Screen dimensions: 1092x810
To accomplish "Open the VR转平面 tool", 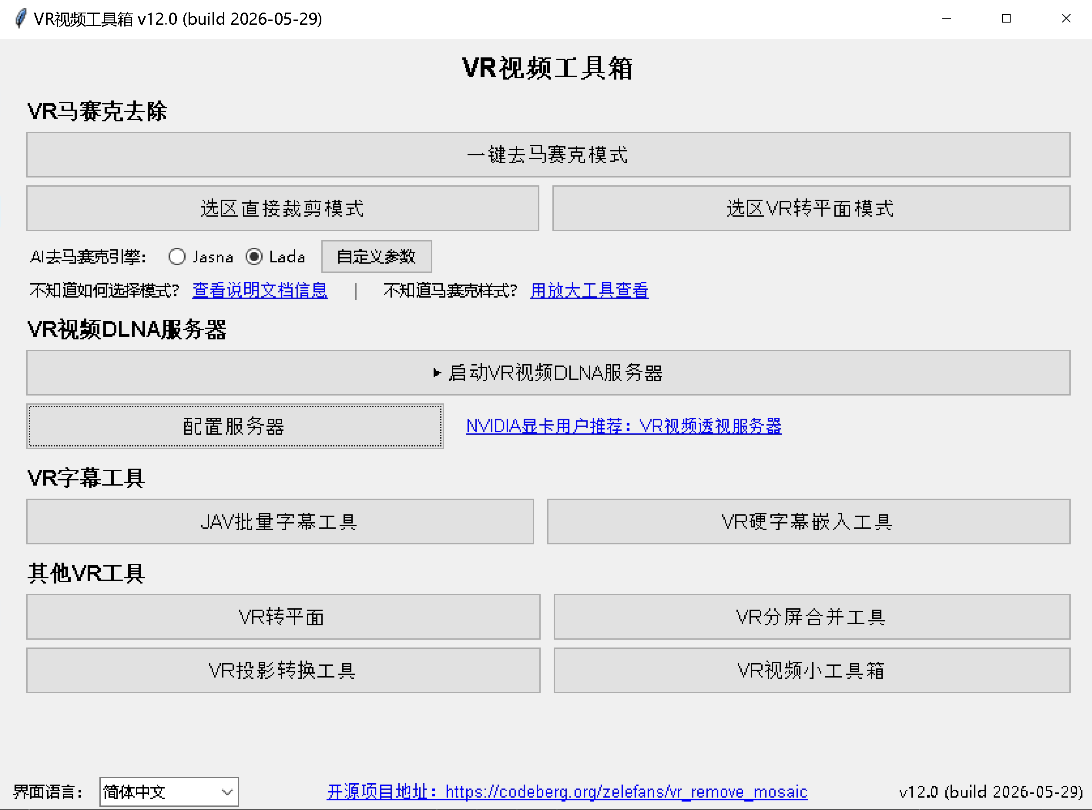I will pyautogui.click(x=283, y=617).
